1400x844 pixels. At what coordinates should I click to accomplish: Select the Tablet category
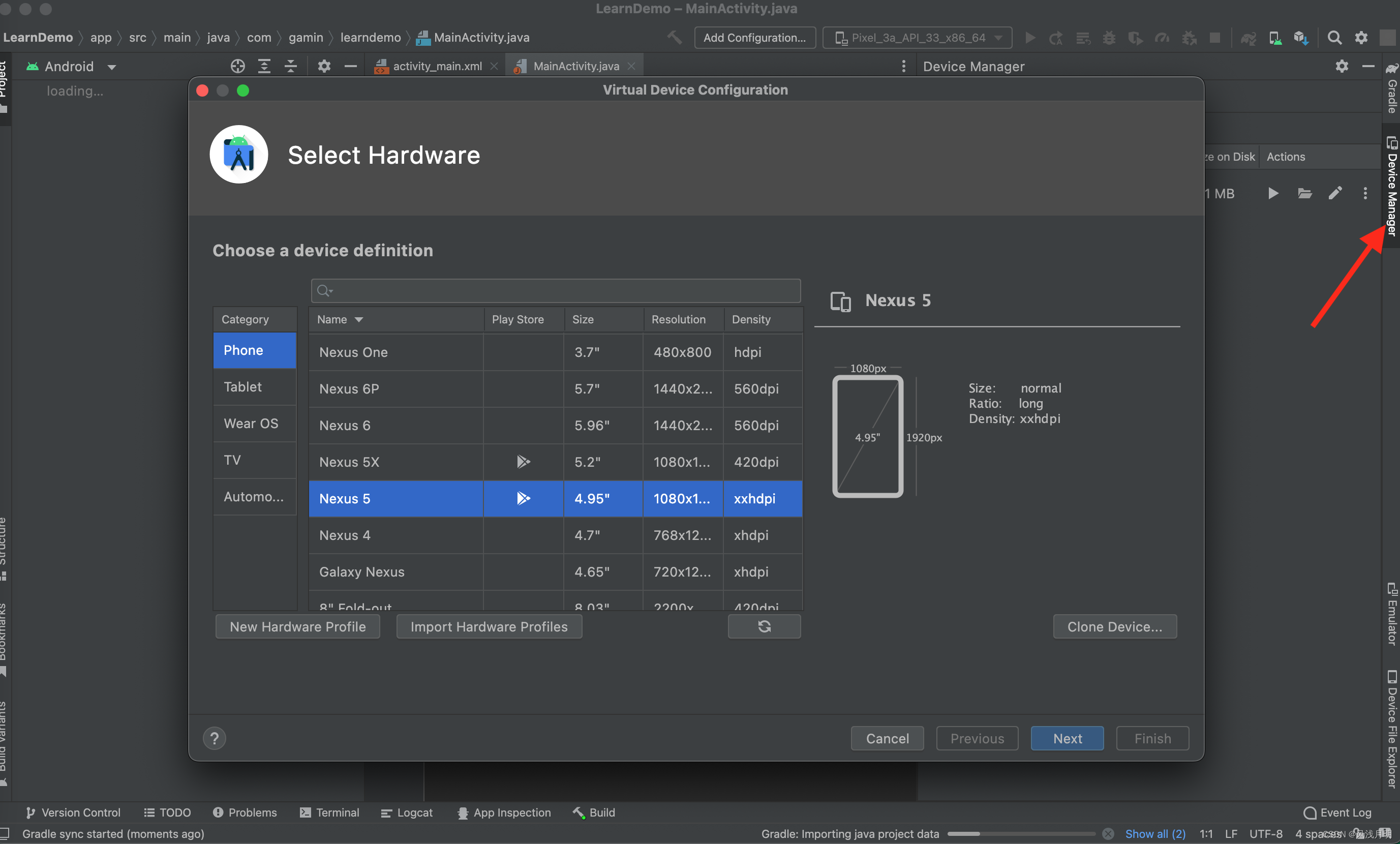tap(255, 386)
